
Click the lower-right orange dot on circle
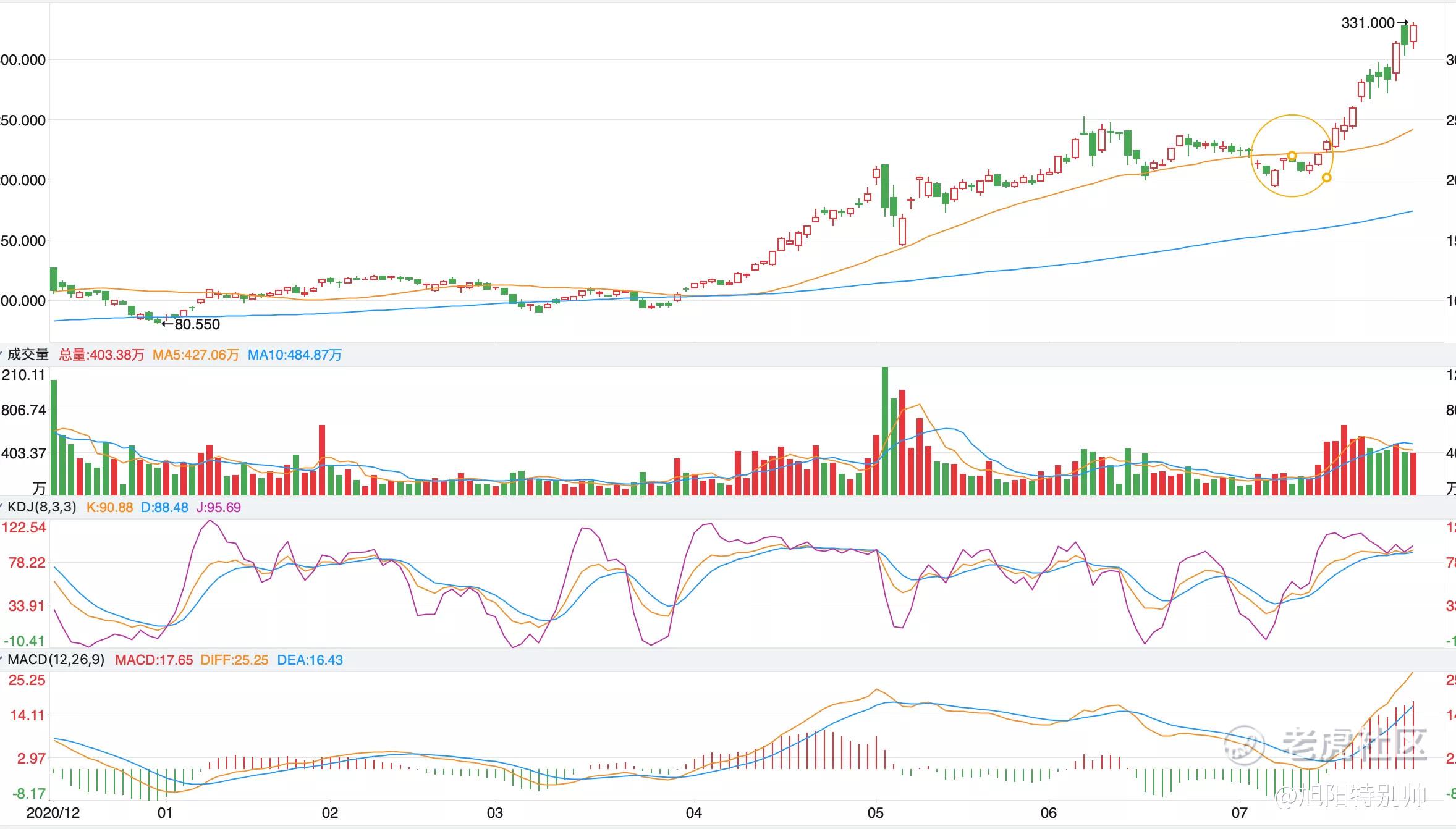[1326, 178]
